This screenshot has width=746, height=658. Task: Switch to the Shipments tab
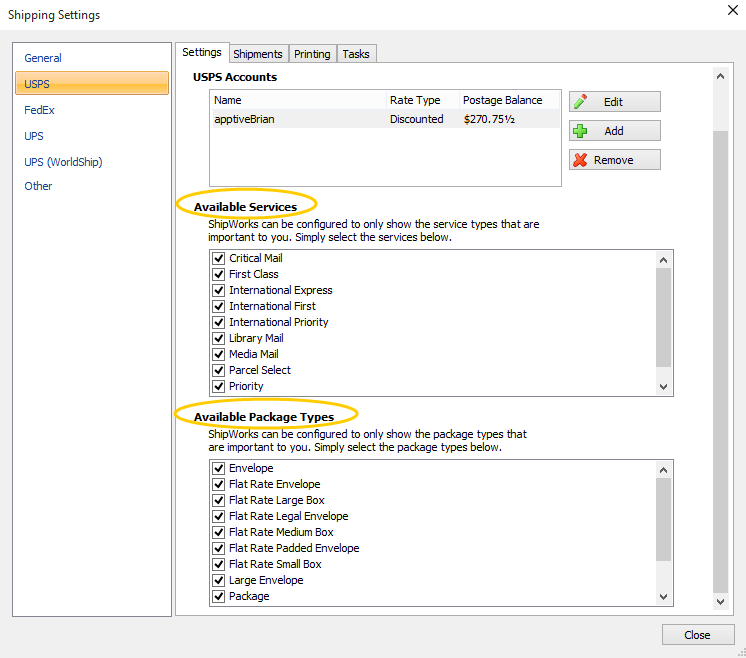pos(258,54)
